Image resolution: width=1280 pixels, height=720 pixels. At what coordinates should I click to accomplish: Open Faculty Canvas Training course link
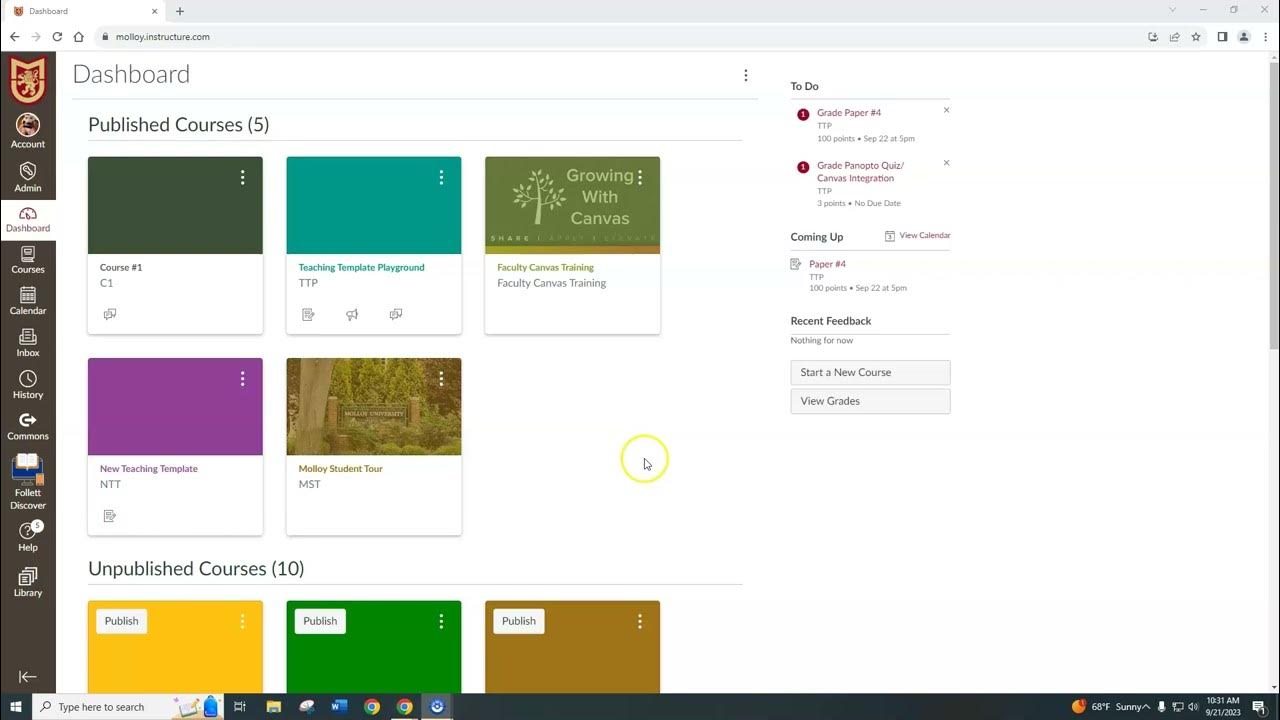click(545, 267)
